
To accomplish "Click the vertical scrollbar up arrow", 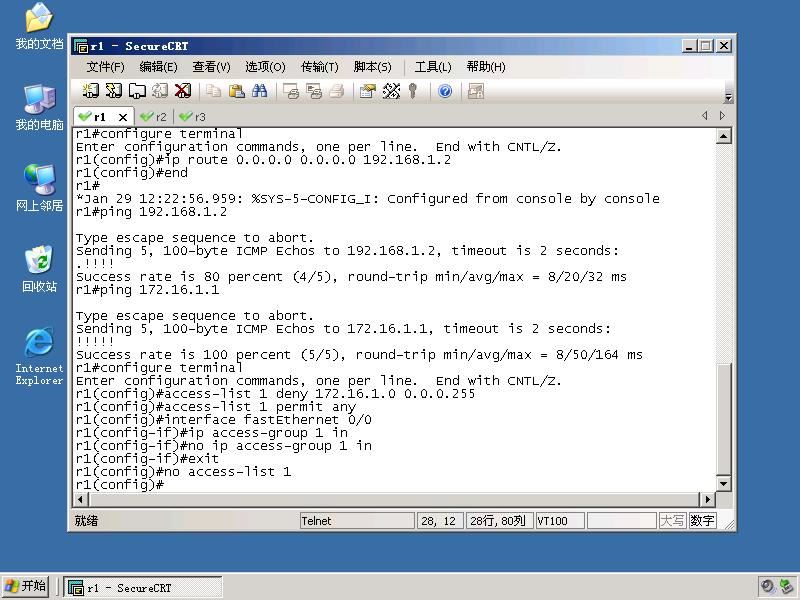I will click(x=724, y=136).
